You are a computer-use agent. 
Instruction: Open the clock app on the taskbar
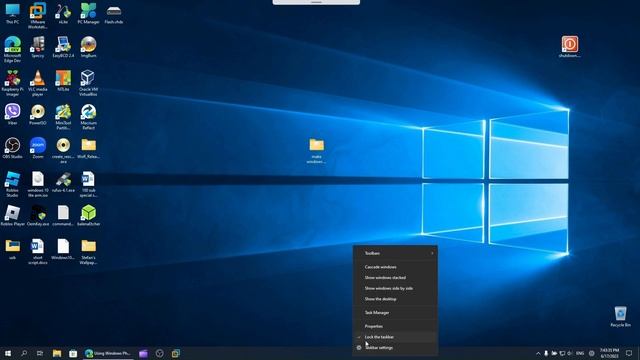pyautogui.click(x=160, y=353)
